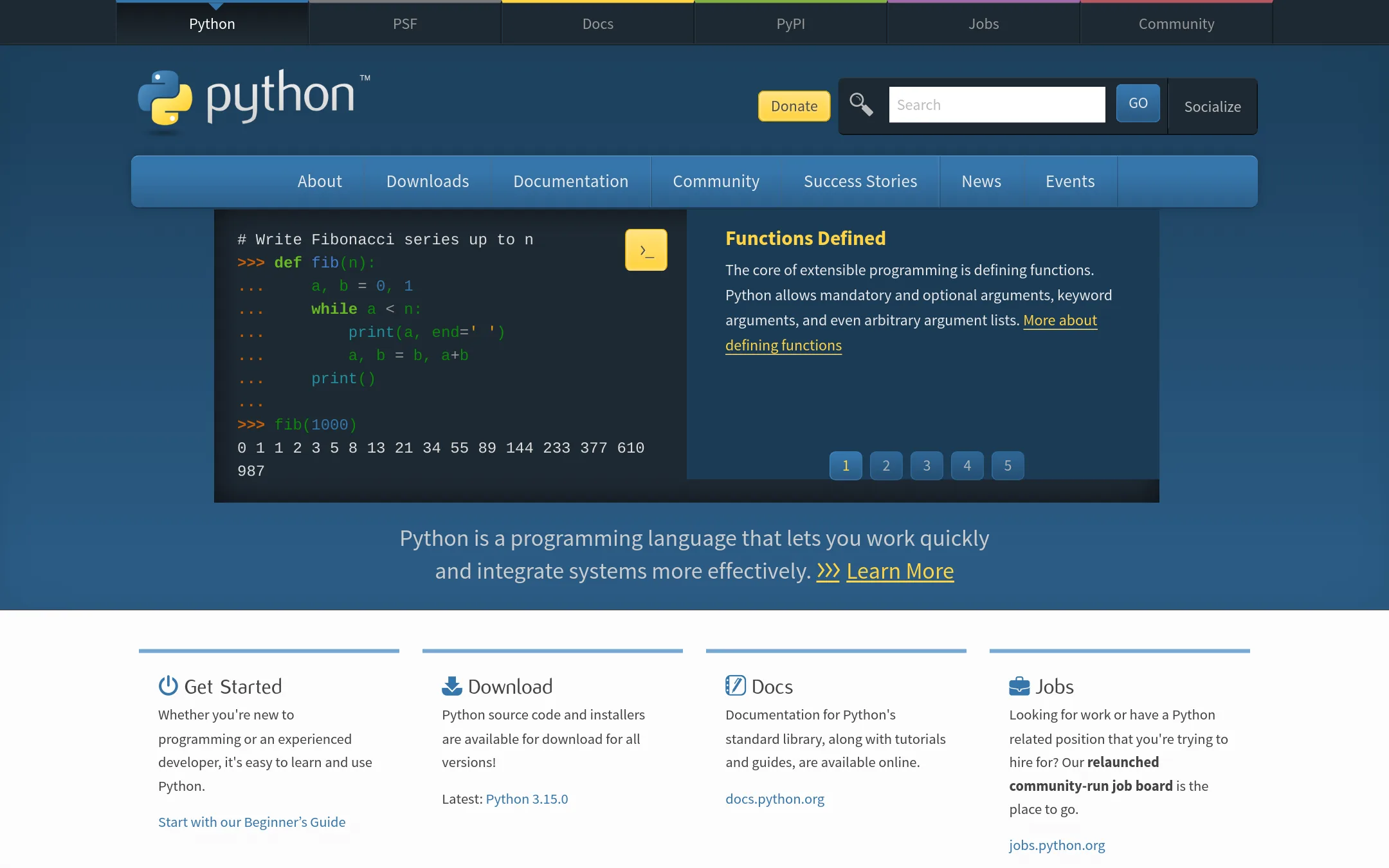The height and width of the screenshot is (868, 1389).
Task: Open the Downloads navigation menu
Action: [428, 181]
